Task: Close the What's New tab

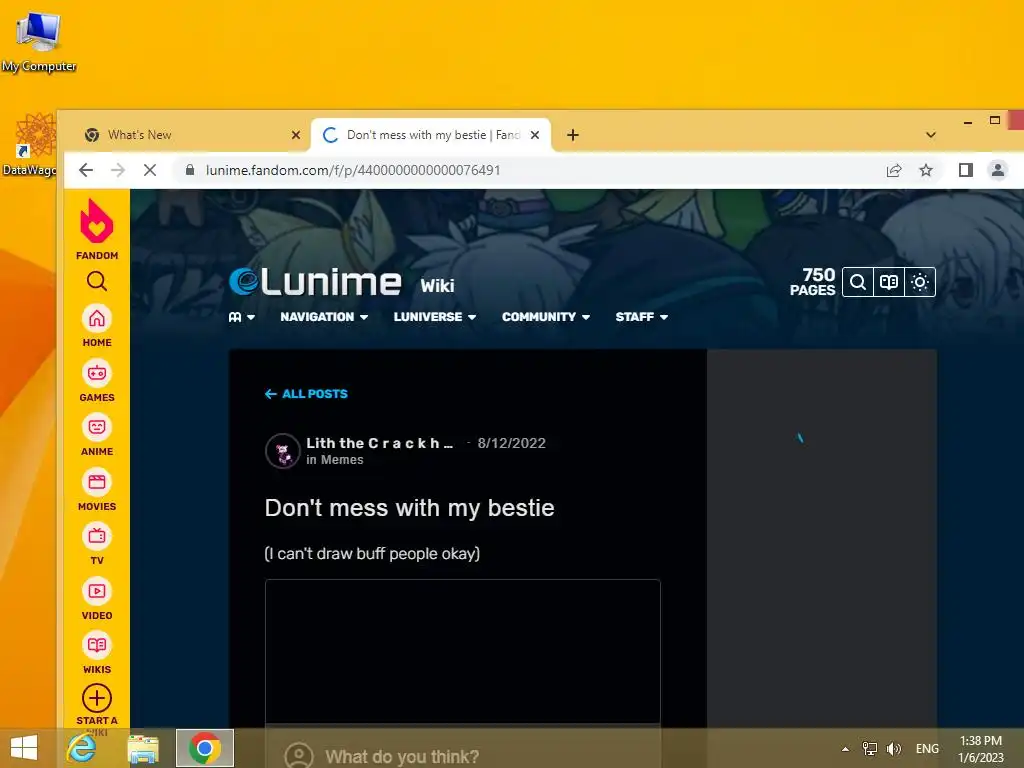Action: click(296, 135)
